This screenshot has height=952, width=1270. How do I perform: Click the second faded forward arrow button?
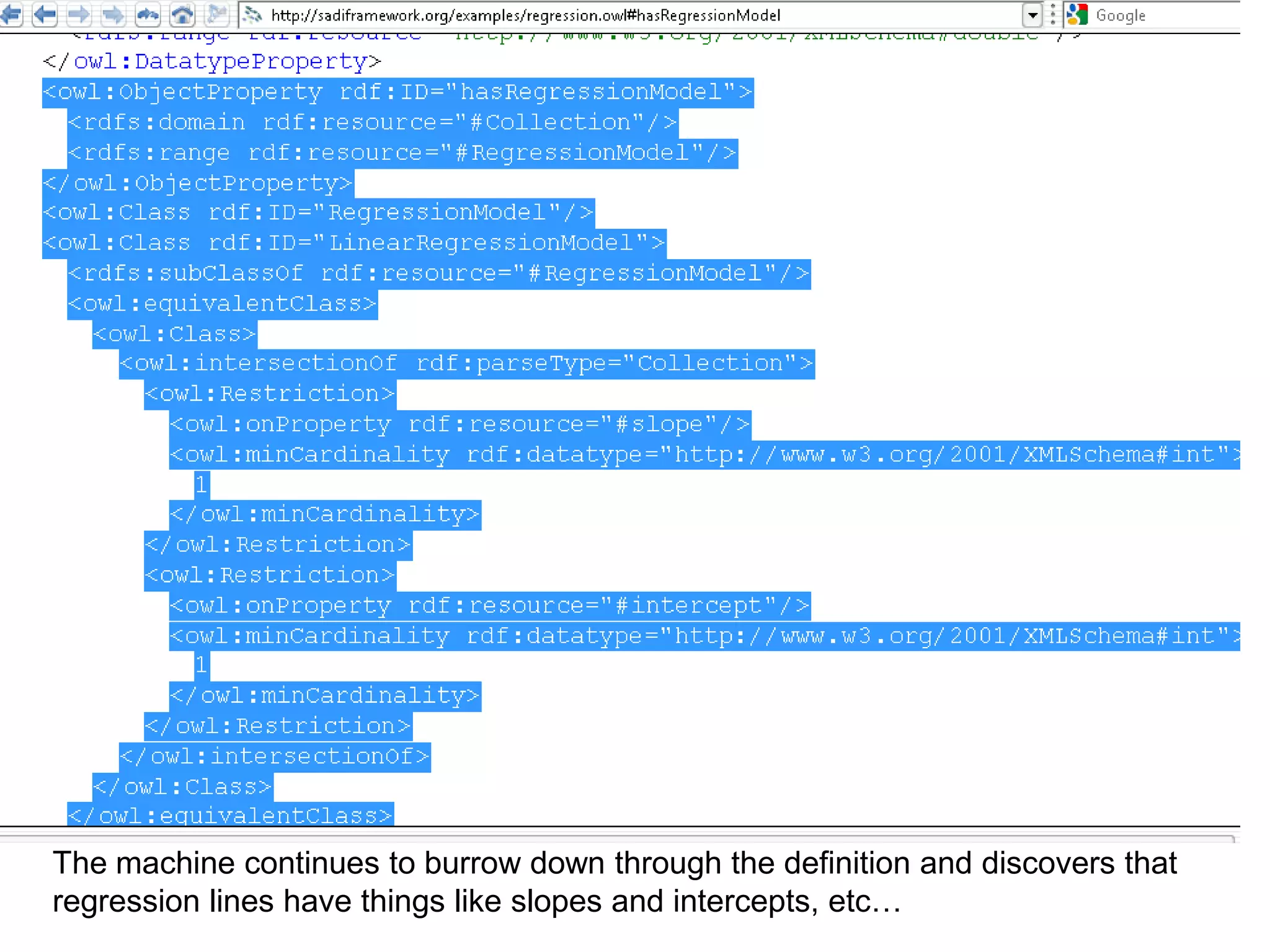tap(112, 14)
